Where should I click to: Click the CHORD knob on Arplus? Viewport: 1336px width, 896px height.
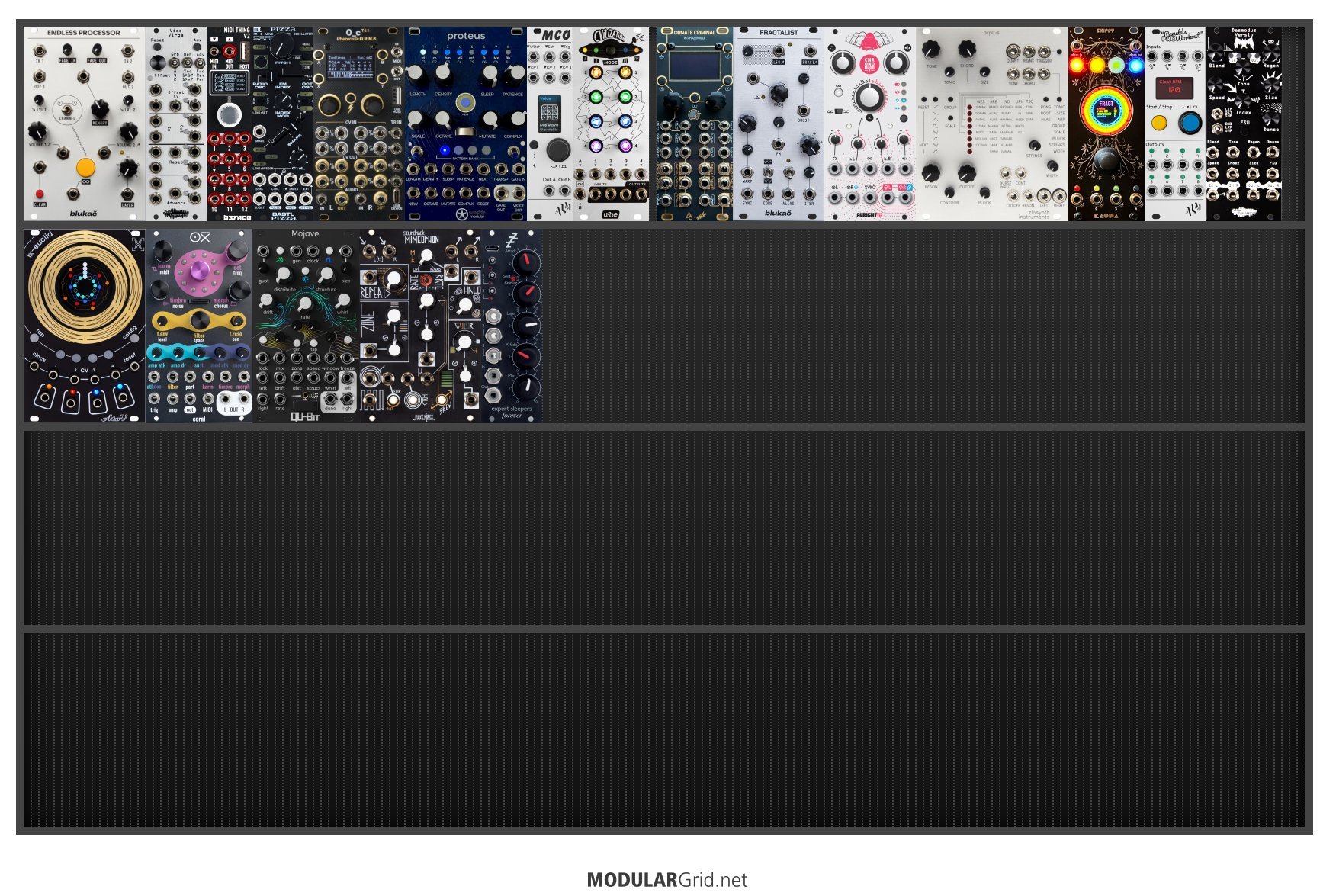tap(966, 50)
